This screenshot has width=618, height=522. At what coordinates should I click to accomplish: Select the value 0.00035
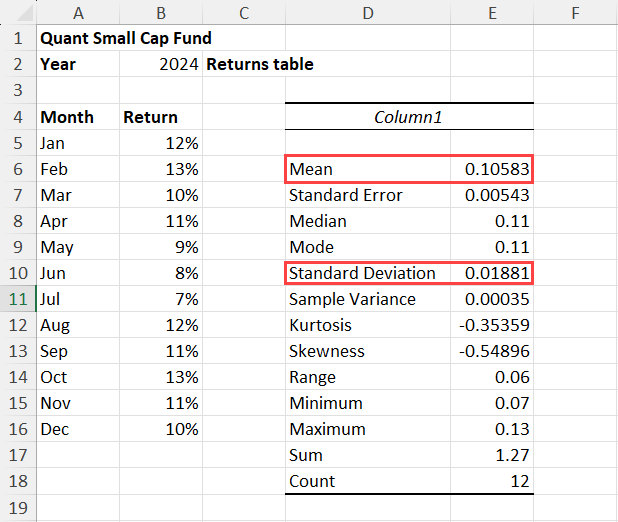coord(492,299)
